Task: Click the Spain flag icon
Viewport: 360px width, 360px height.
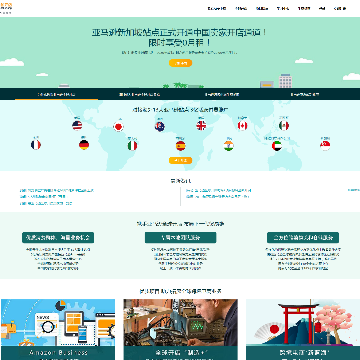Action: pyautogui.click(x=181, y=146)
